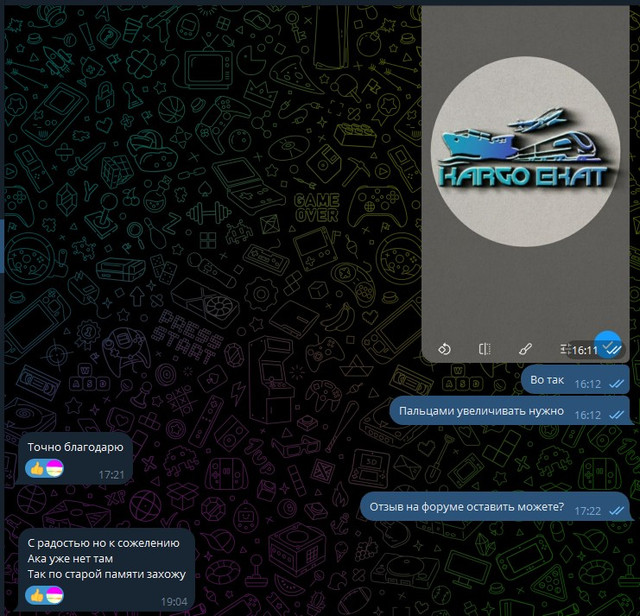Click read checkmarks beside the 17:22 timestamp
Screen dimensions: 640x616
[616, 511]
